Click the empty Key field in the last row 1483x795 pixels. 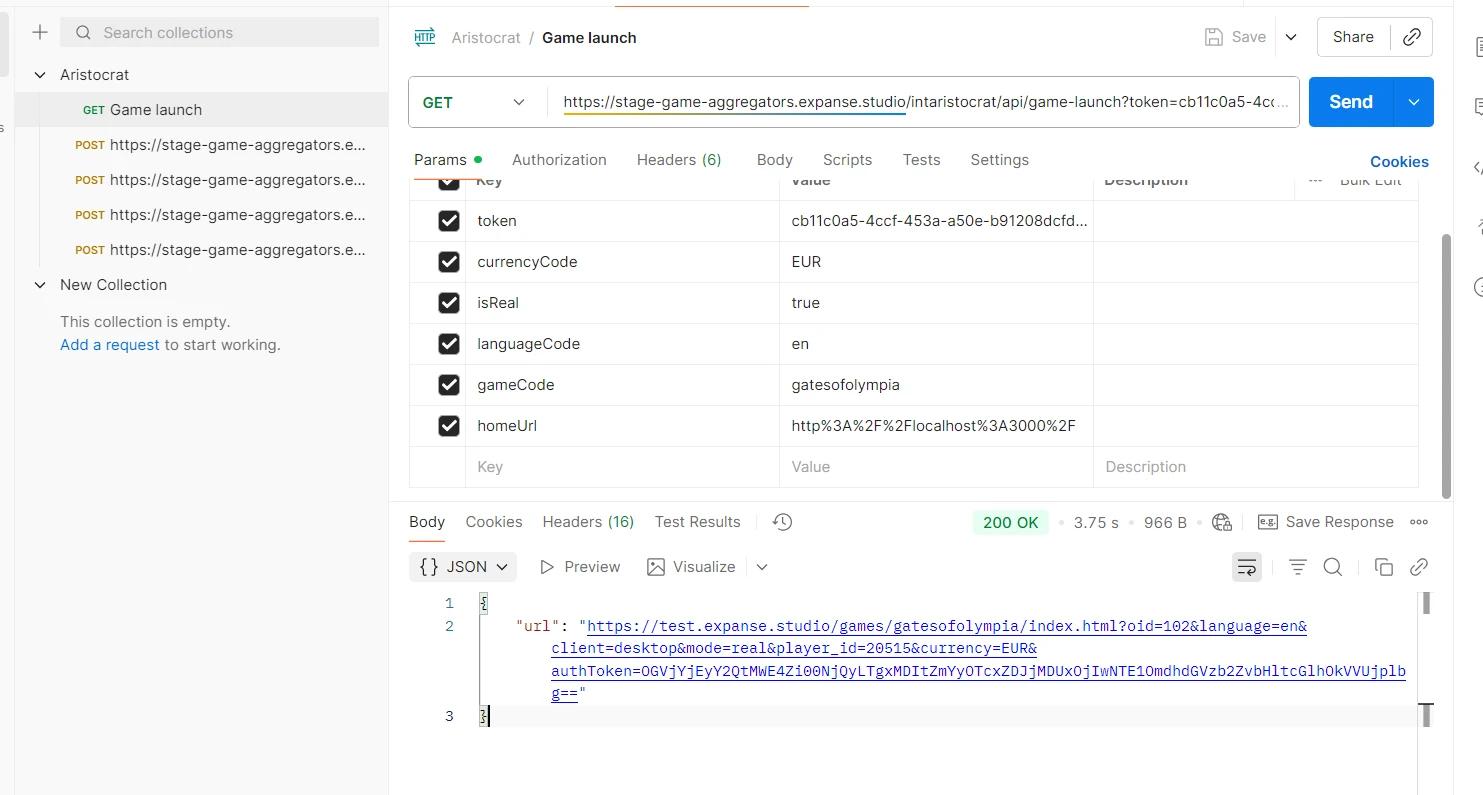pyautogui.click(x=622, y=467)
